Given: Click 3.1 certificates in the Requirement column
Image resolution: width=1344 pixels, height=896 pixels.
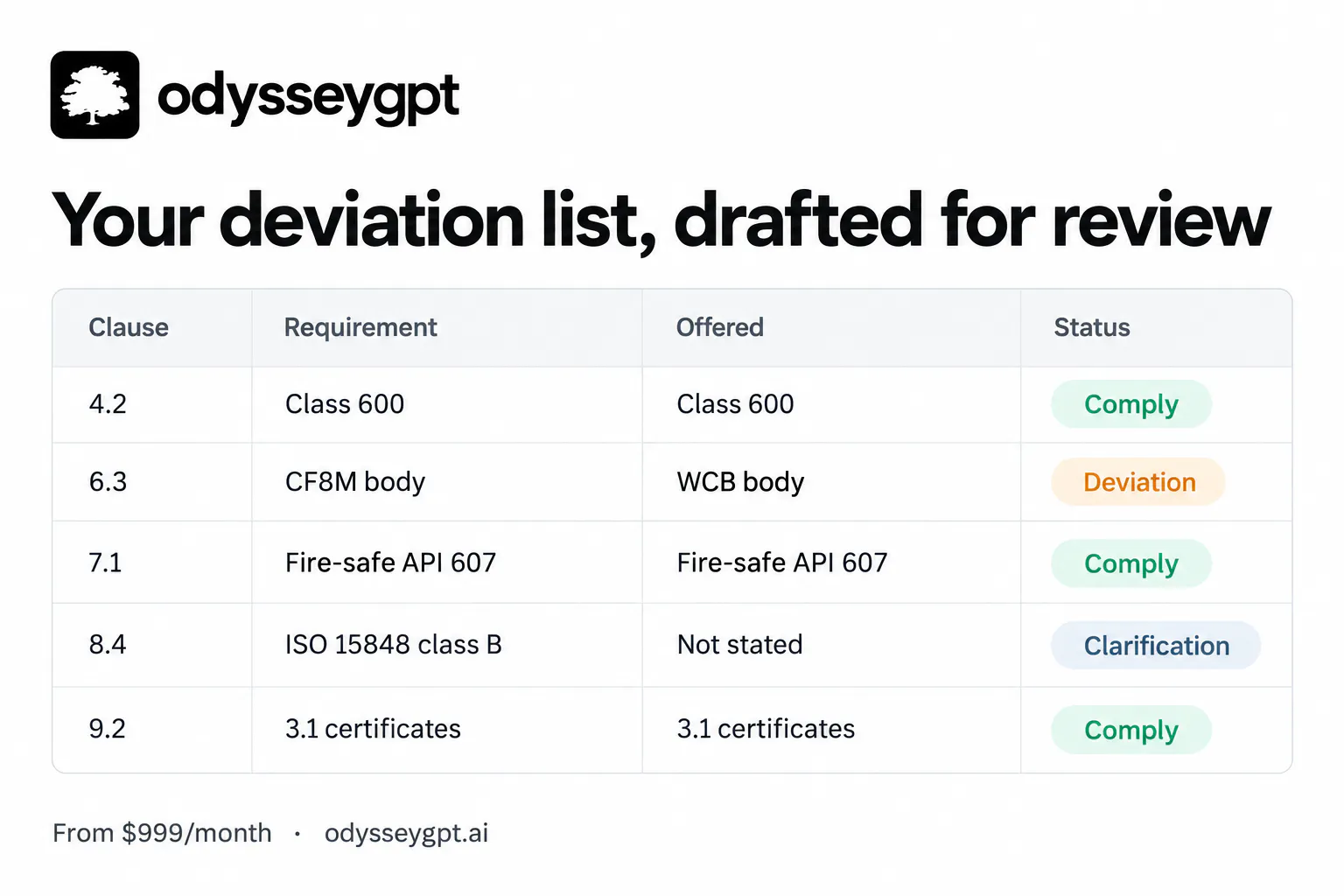Looking at the screenshot, I should [373, 729].
